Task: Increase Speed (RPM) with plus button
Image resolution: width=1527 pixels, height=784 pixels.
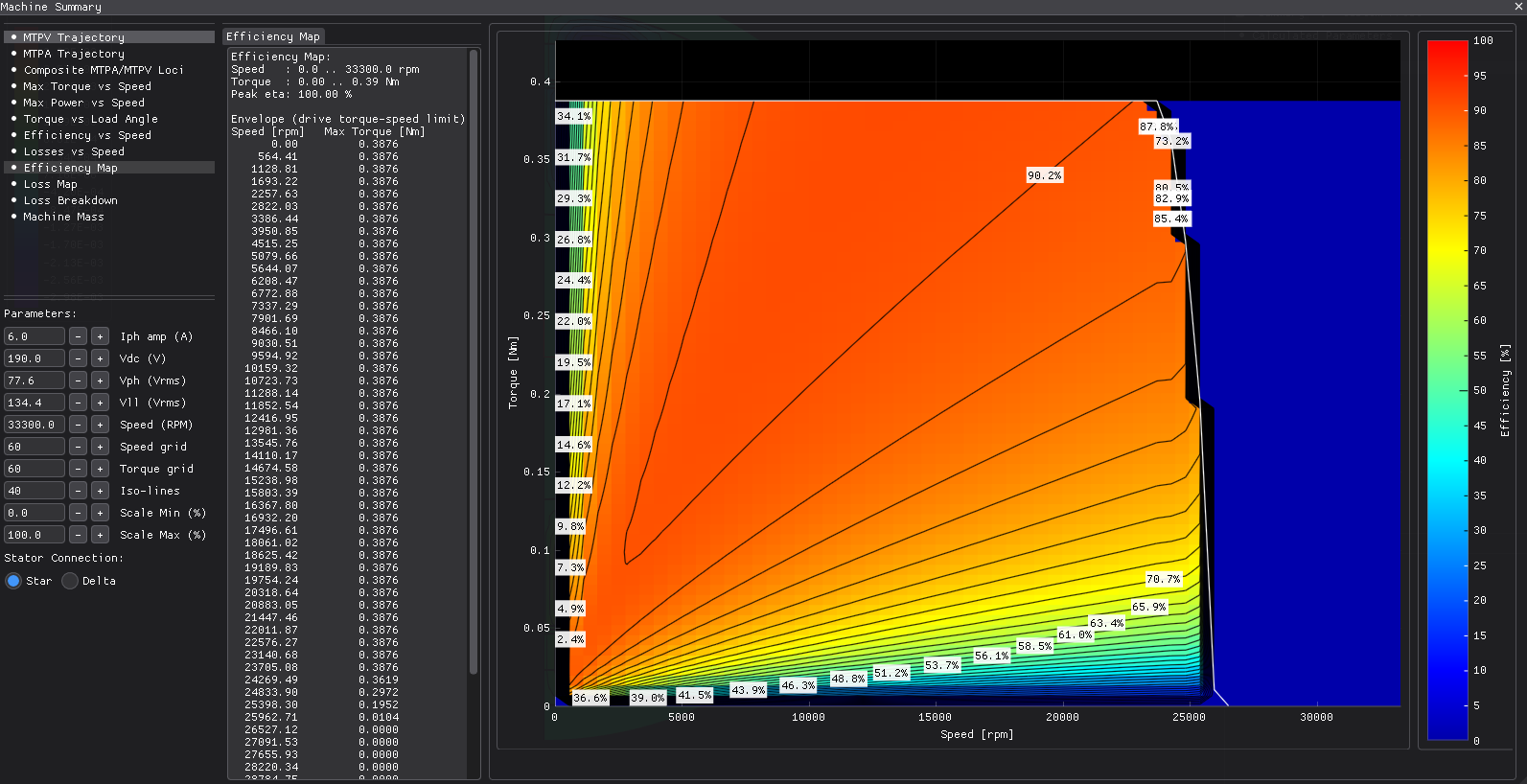Action: tap(100, 425)
